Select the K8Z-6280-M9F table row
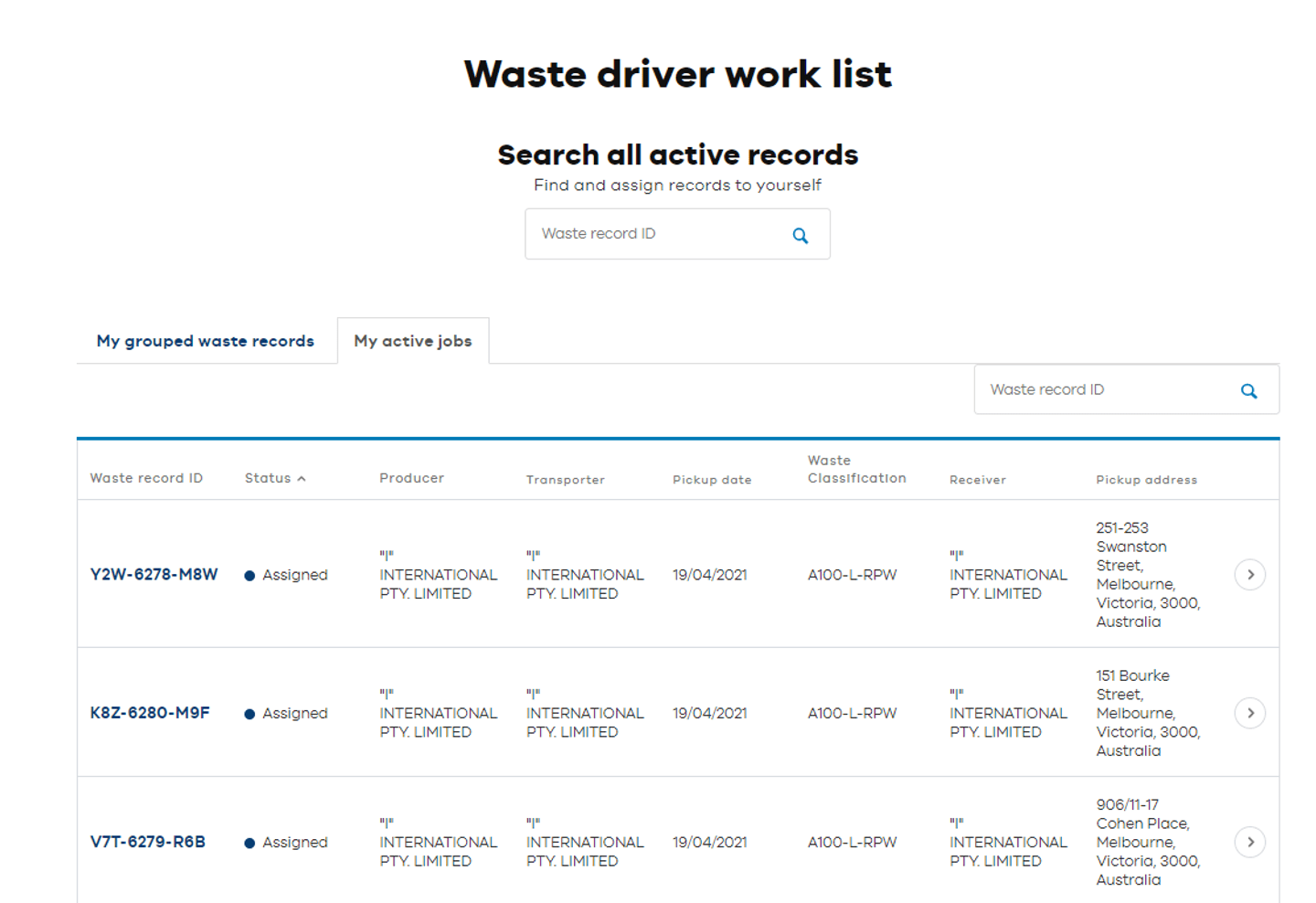The width and height of the screenshot is (1316, 903). pos(640,713)
